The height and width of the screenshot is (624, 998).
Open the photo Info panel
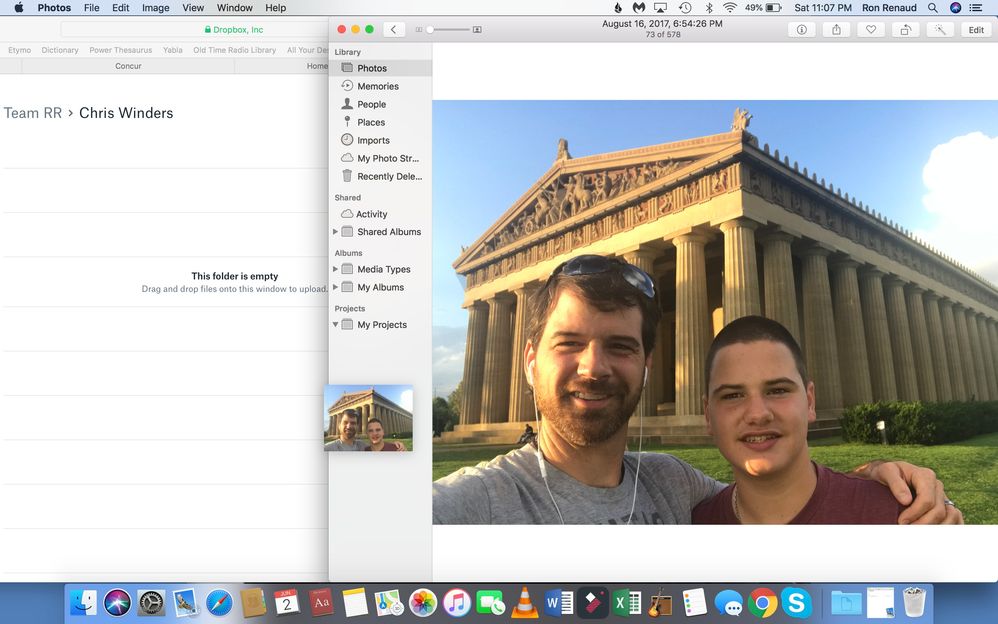coord(801,29)
